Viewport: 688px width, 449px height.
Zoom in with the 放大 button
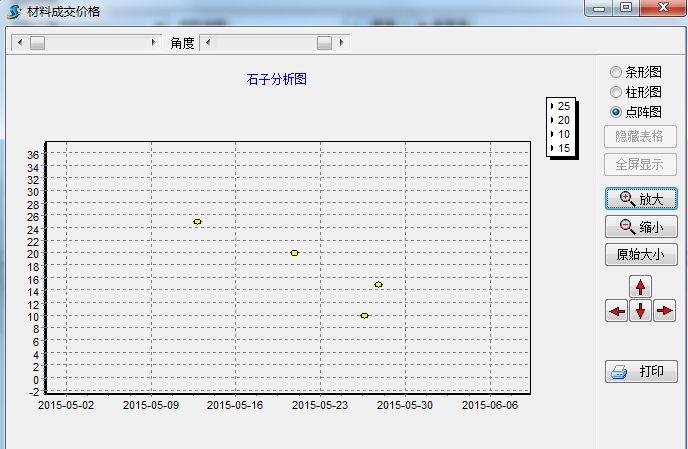point(641,199)
